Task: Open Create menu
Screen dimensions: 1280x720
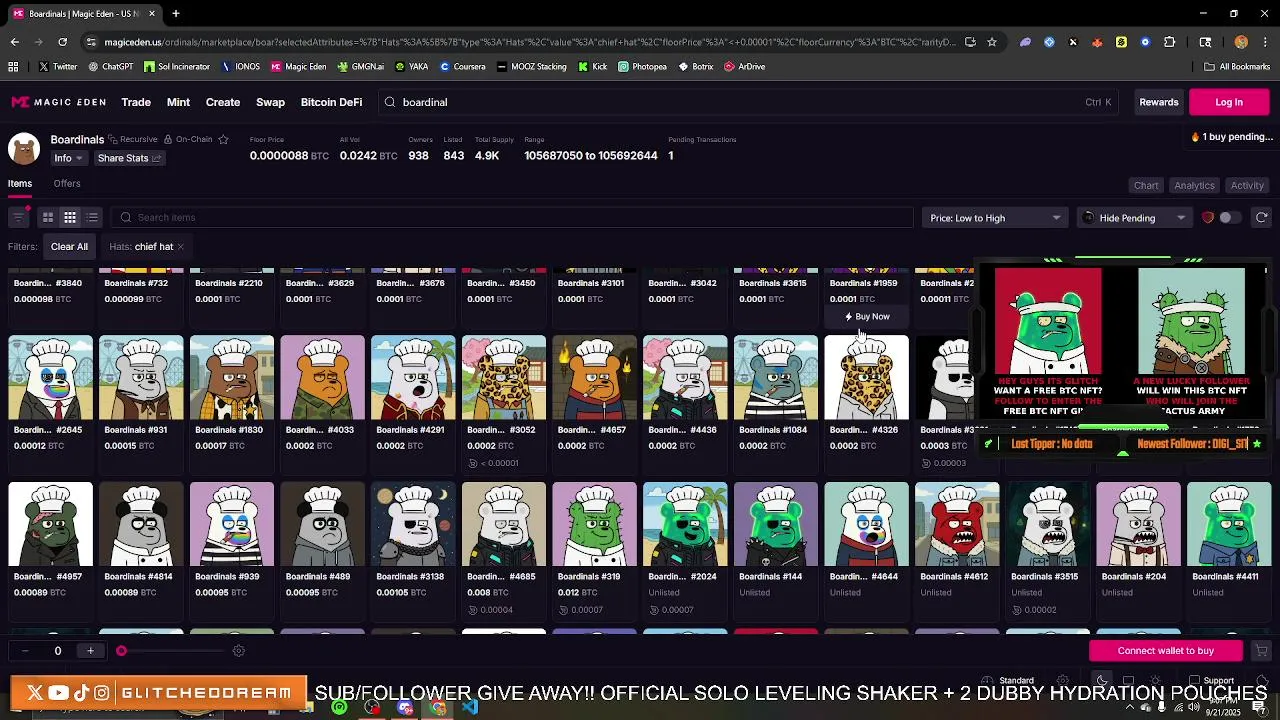Action: 223,102
